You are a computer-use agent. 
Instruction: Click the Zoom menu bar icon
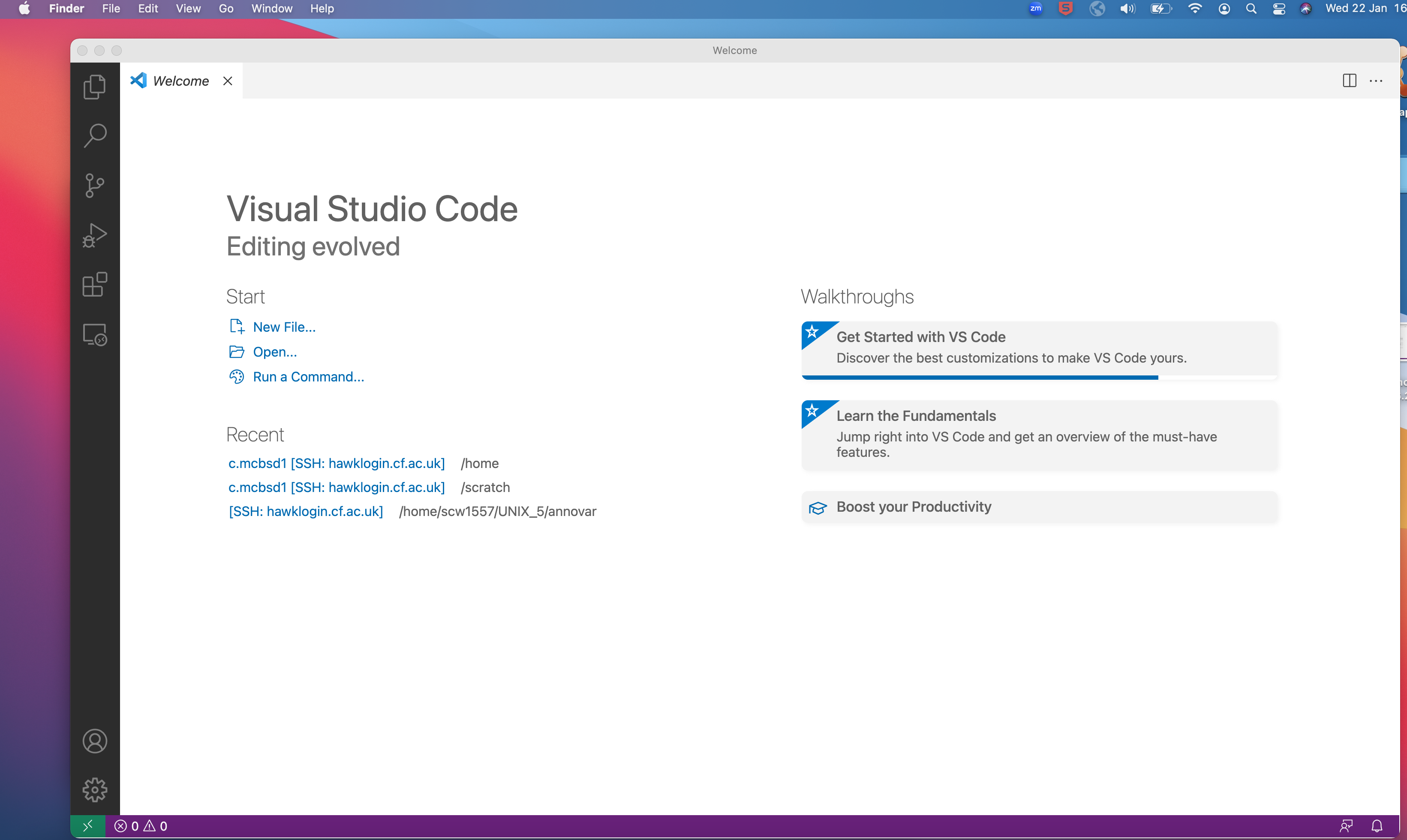click(1035, 9)
